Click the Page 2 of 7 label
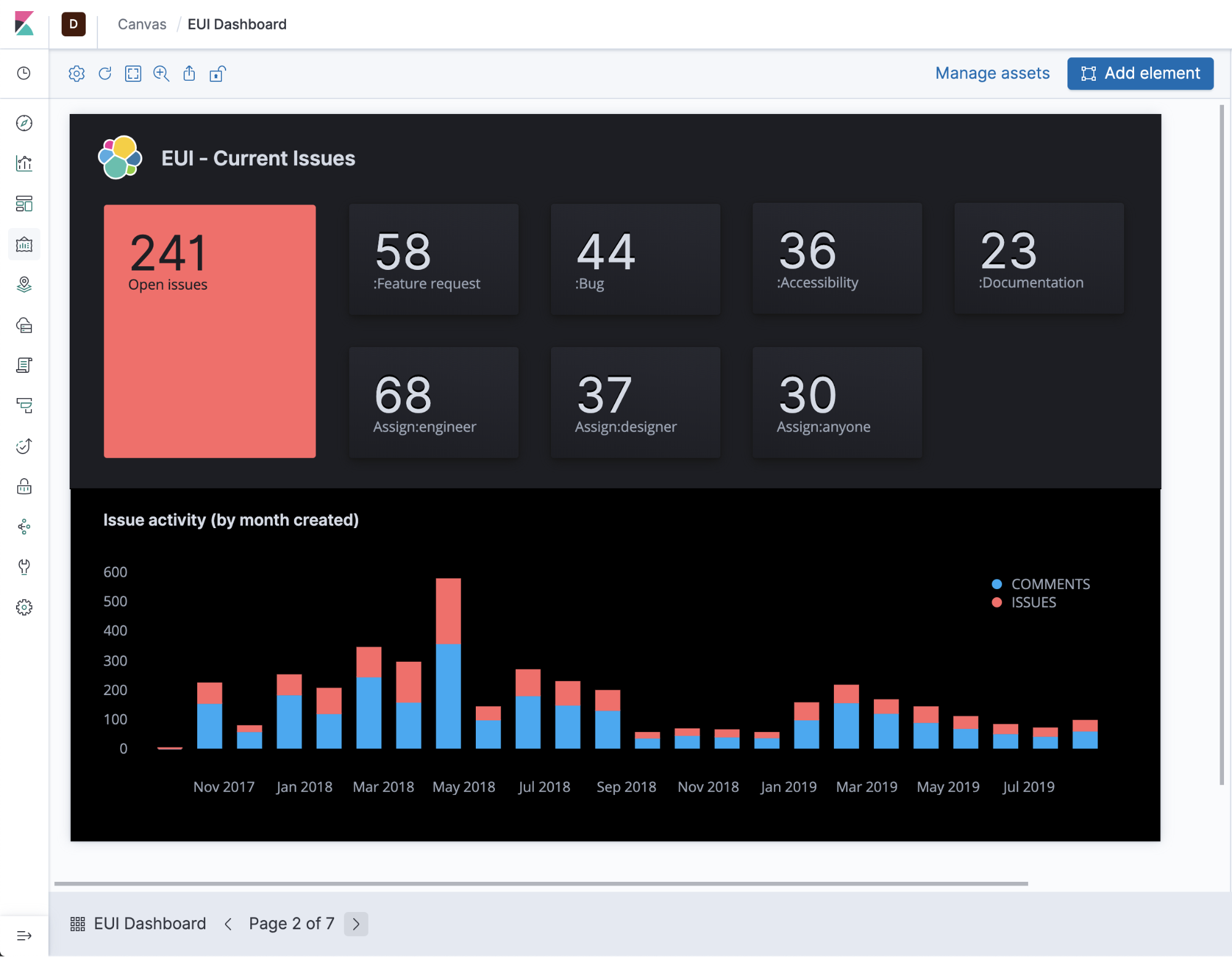1232x957 pixels. [x=292, y=924]
